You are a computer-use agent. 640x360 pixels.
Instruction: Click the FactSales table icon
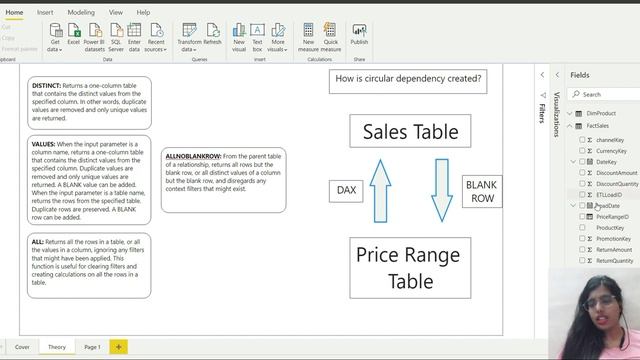579,126
